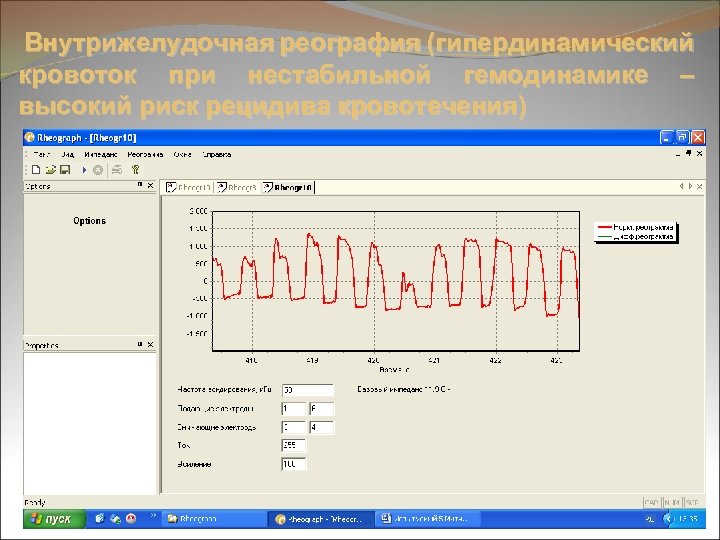Image resolution: width=720 pixels, height=540 pixels.
Task: Expand hidden tray icons arrow
Action: click(x=667, y=519)
